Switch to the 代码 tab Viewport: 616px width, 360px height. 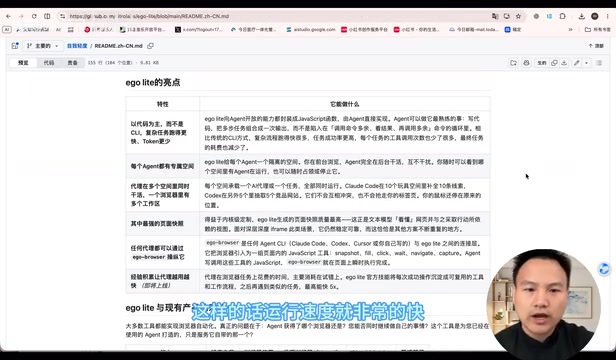point(49,63)
